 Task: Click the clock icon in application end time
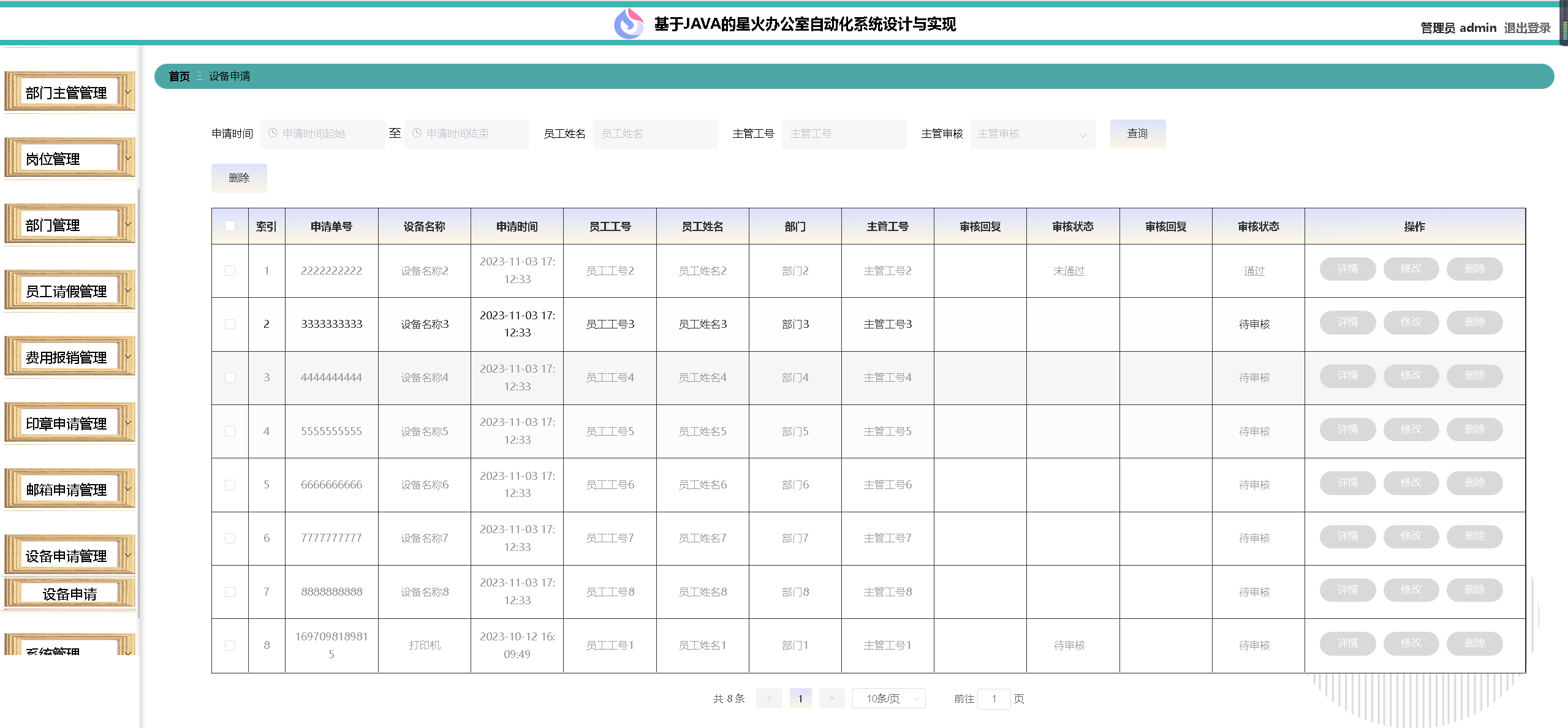[417, 133]
